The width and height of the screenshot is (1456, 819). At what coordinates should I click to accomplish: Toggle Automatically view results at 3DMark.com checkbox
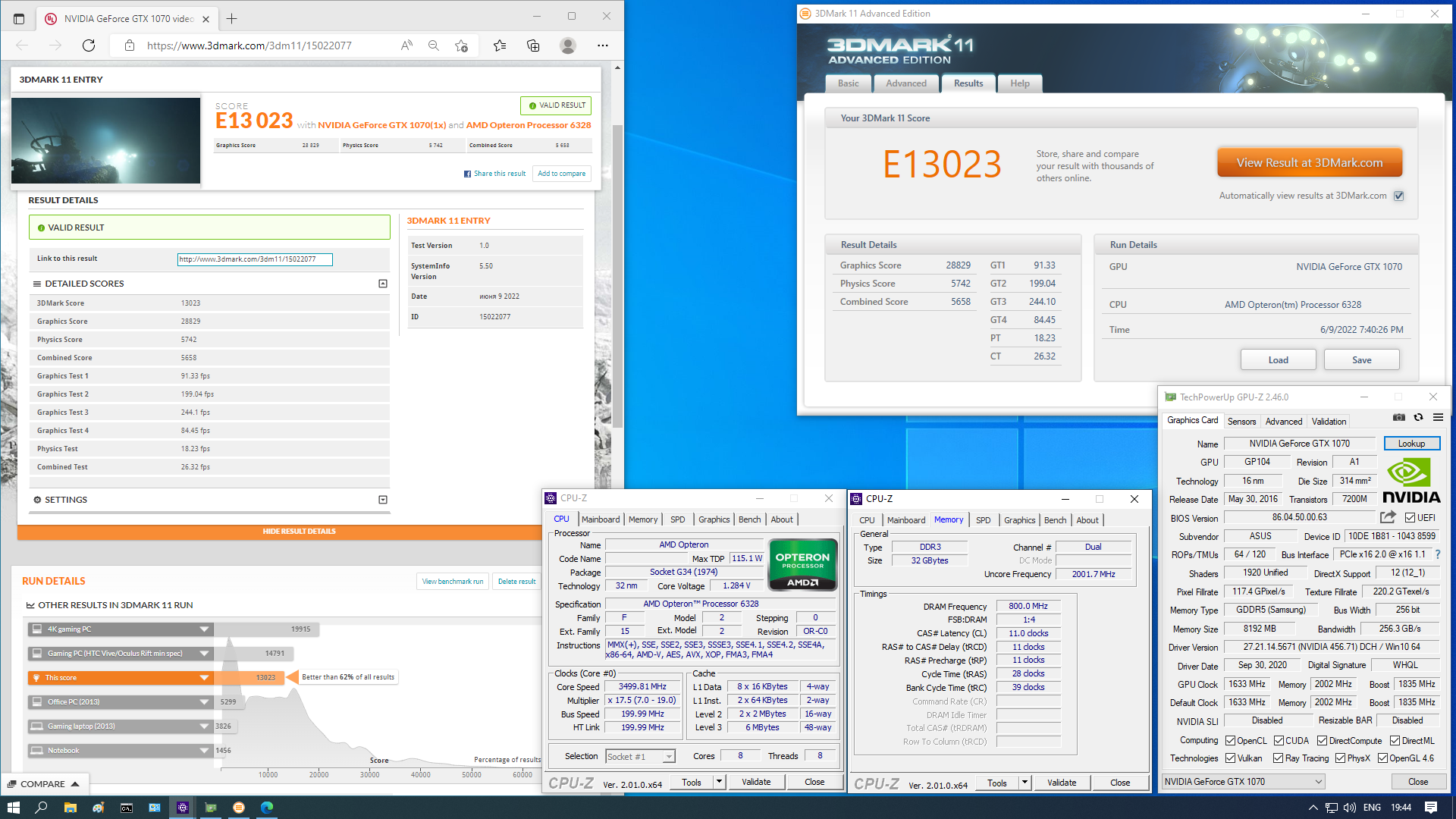point(1399,196)
